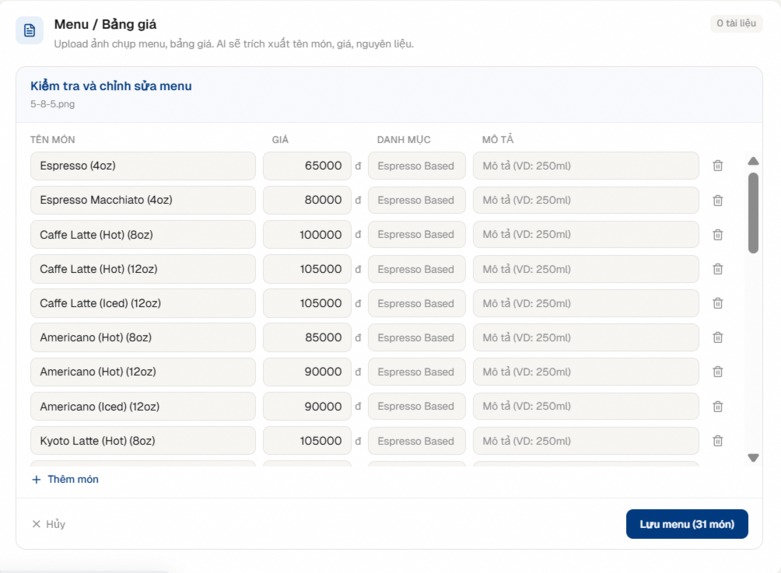Delete the Americano (Hot) (12oz) row
Image resolution: width=781 pixels, height=573 pixels.
[718, 372]
